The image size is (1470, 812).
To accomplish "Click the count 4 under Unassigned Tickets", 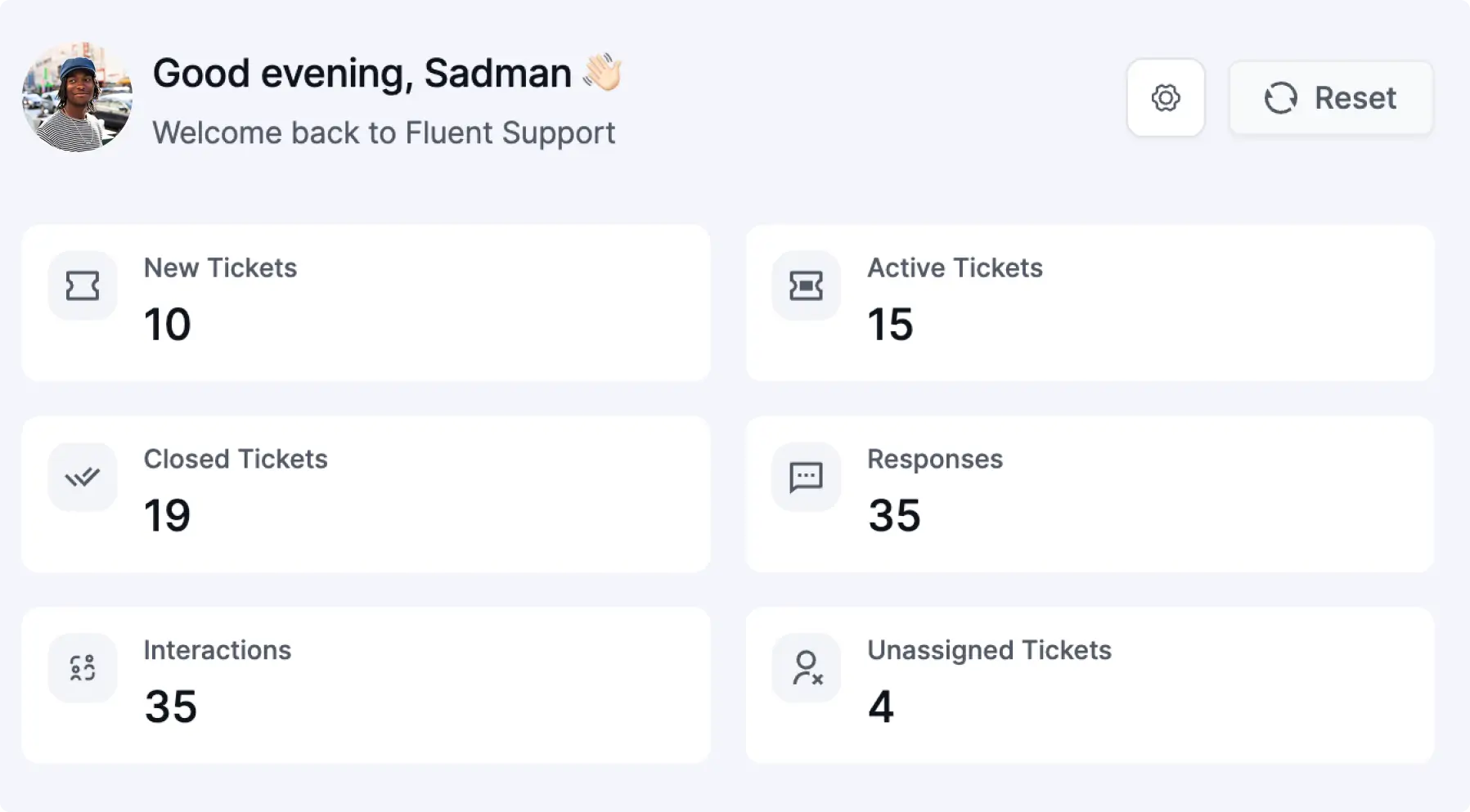I will [x=881, y=706].
